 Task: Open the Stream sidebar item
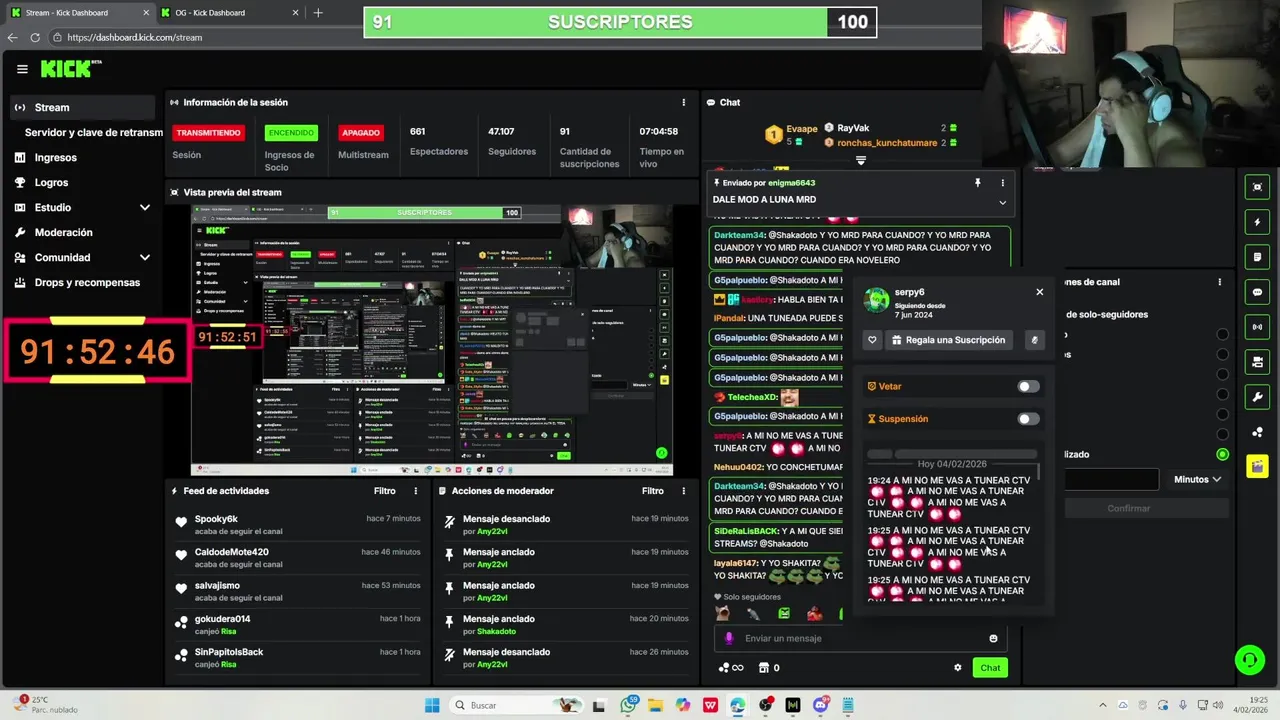point(84,107)
